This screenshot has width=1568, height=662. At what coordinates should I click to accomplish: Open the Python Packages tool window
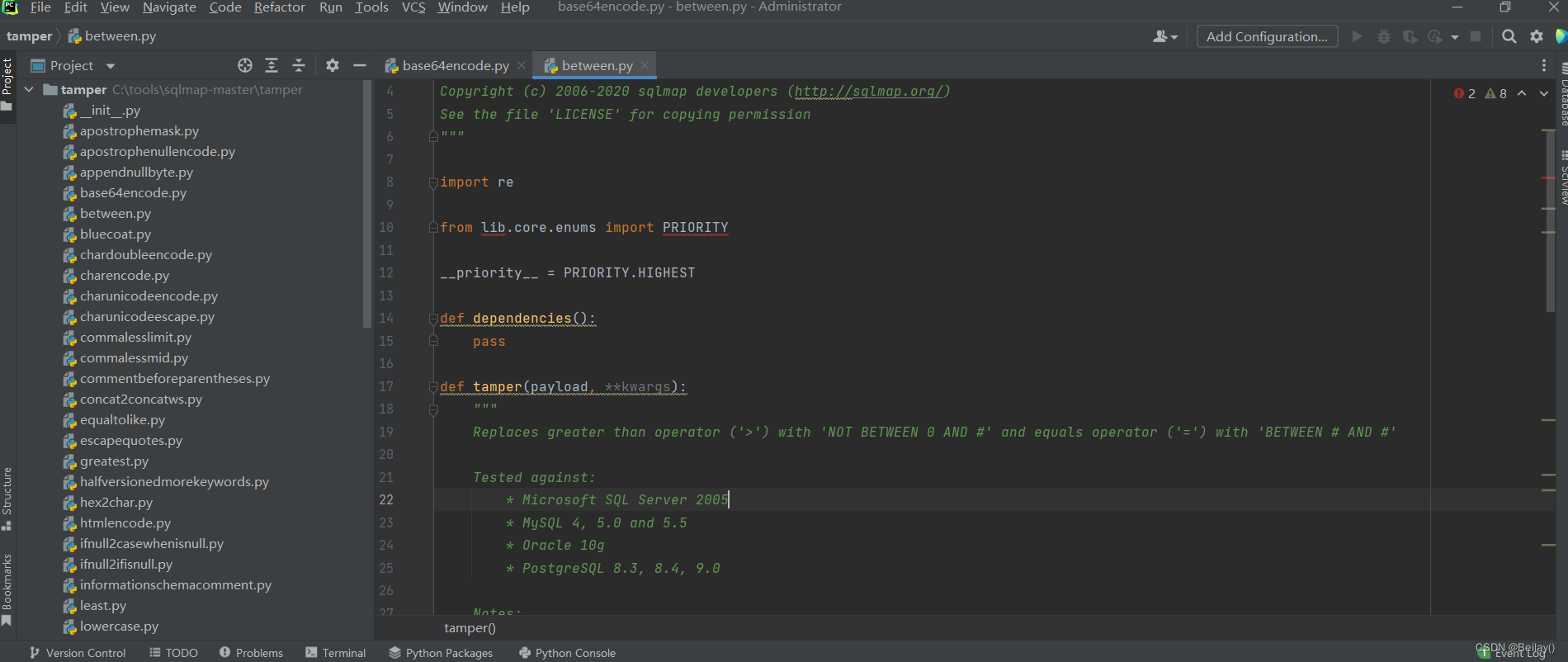(x=441, y=653)
